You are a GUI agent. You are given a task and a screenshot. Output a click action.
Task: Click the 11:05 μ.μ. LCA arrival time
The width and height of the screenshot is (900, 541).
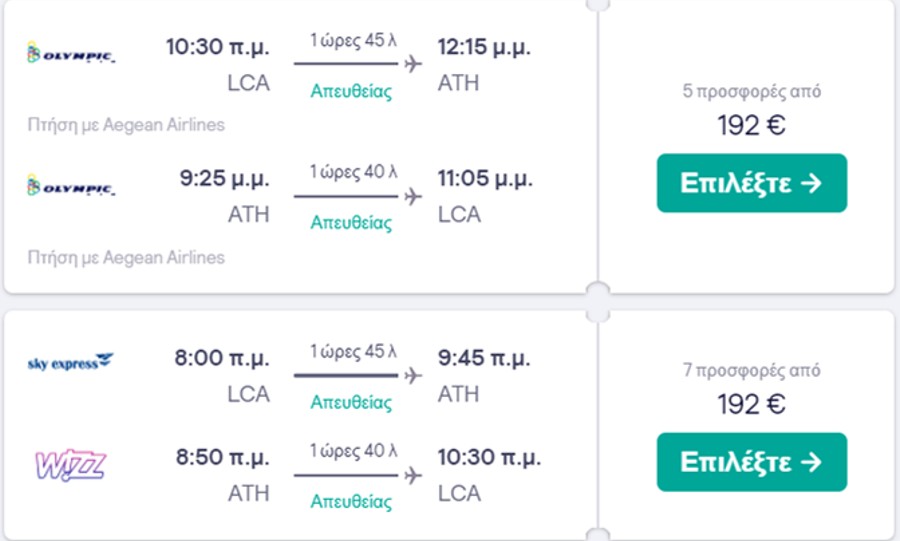(x=485, y=178)
